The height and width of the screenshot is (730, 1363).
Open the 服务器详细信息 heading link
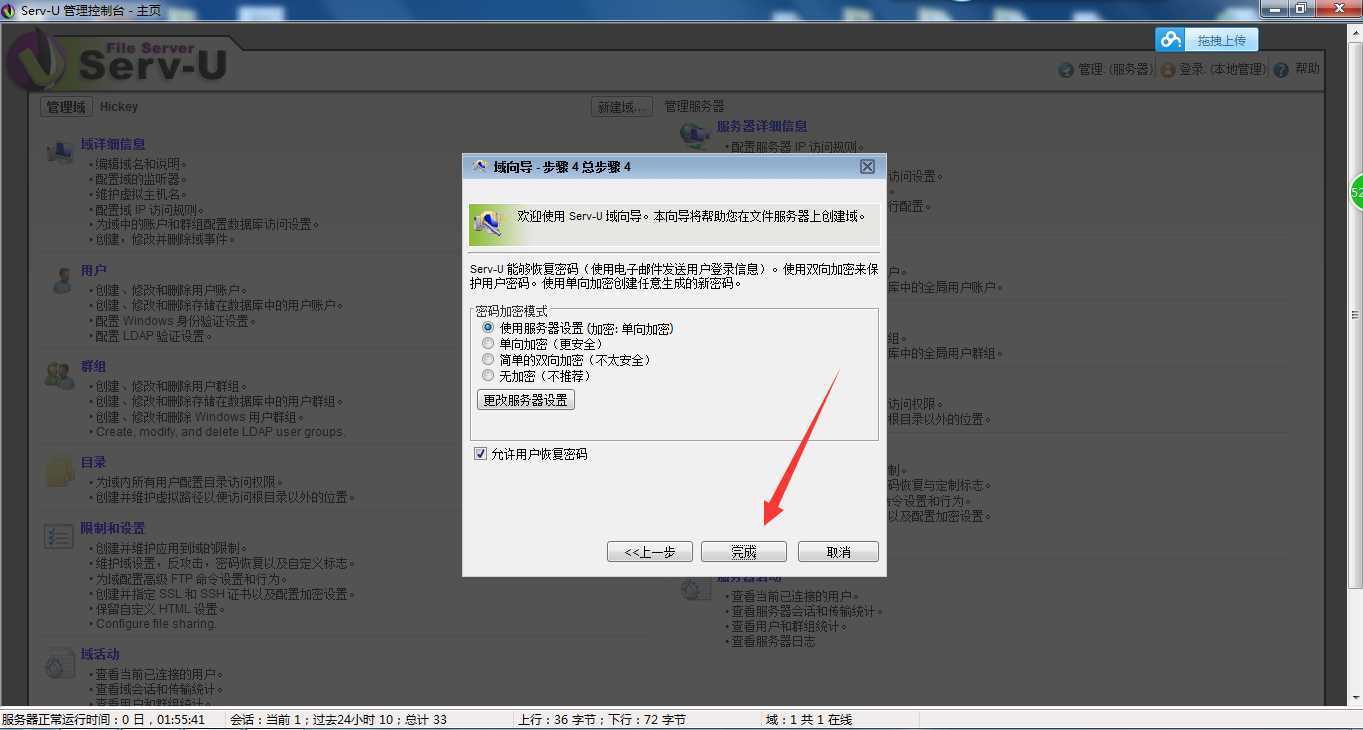762,126
